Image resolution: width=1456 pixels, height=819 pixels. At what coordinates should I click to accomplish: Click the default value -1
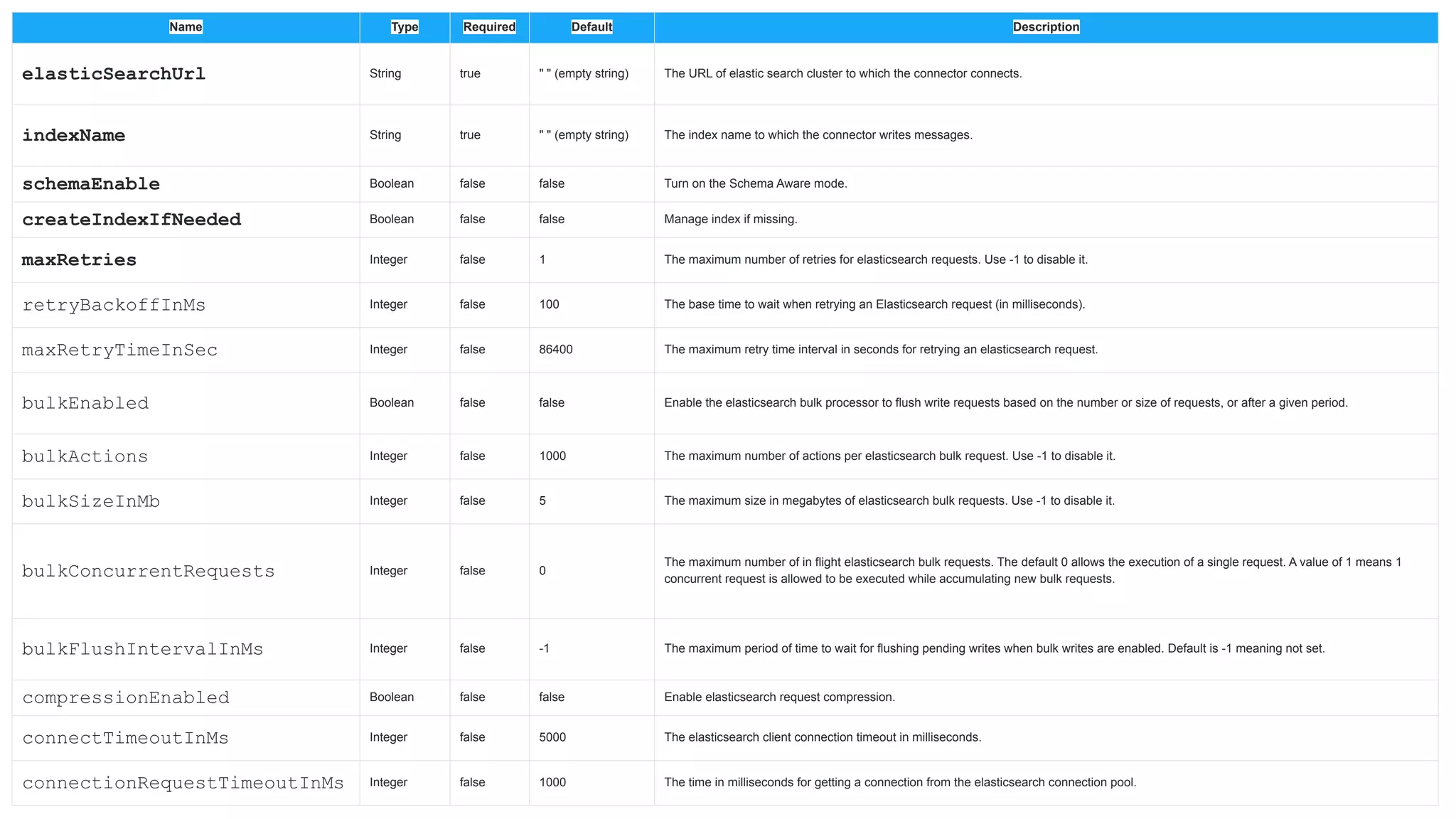(x=544, y=648)
